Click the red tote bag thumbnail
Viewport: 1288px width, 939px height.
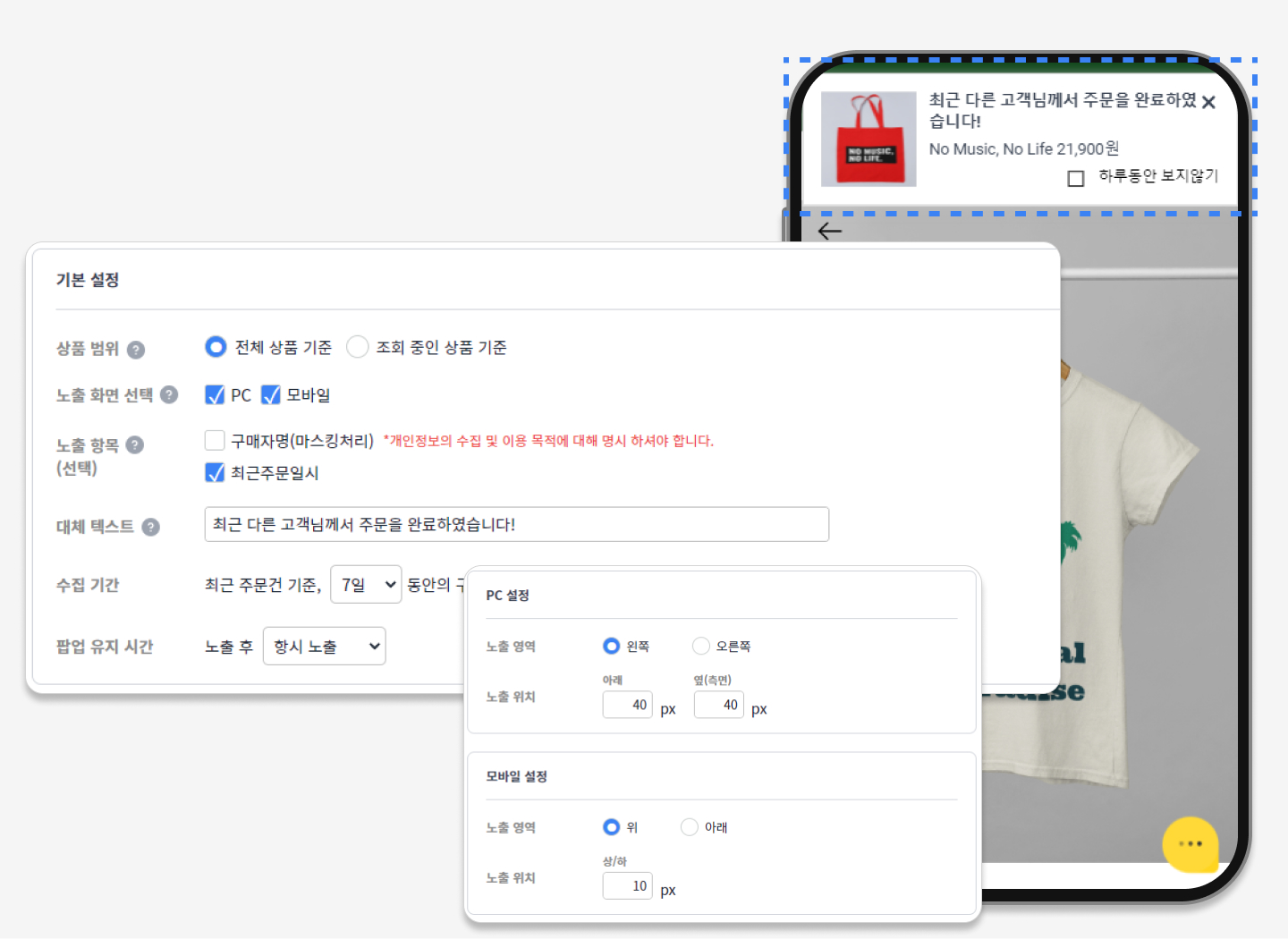[x=869, y=140]
